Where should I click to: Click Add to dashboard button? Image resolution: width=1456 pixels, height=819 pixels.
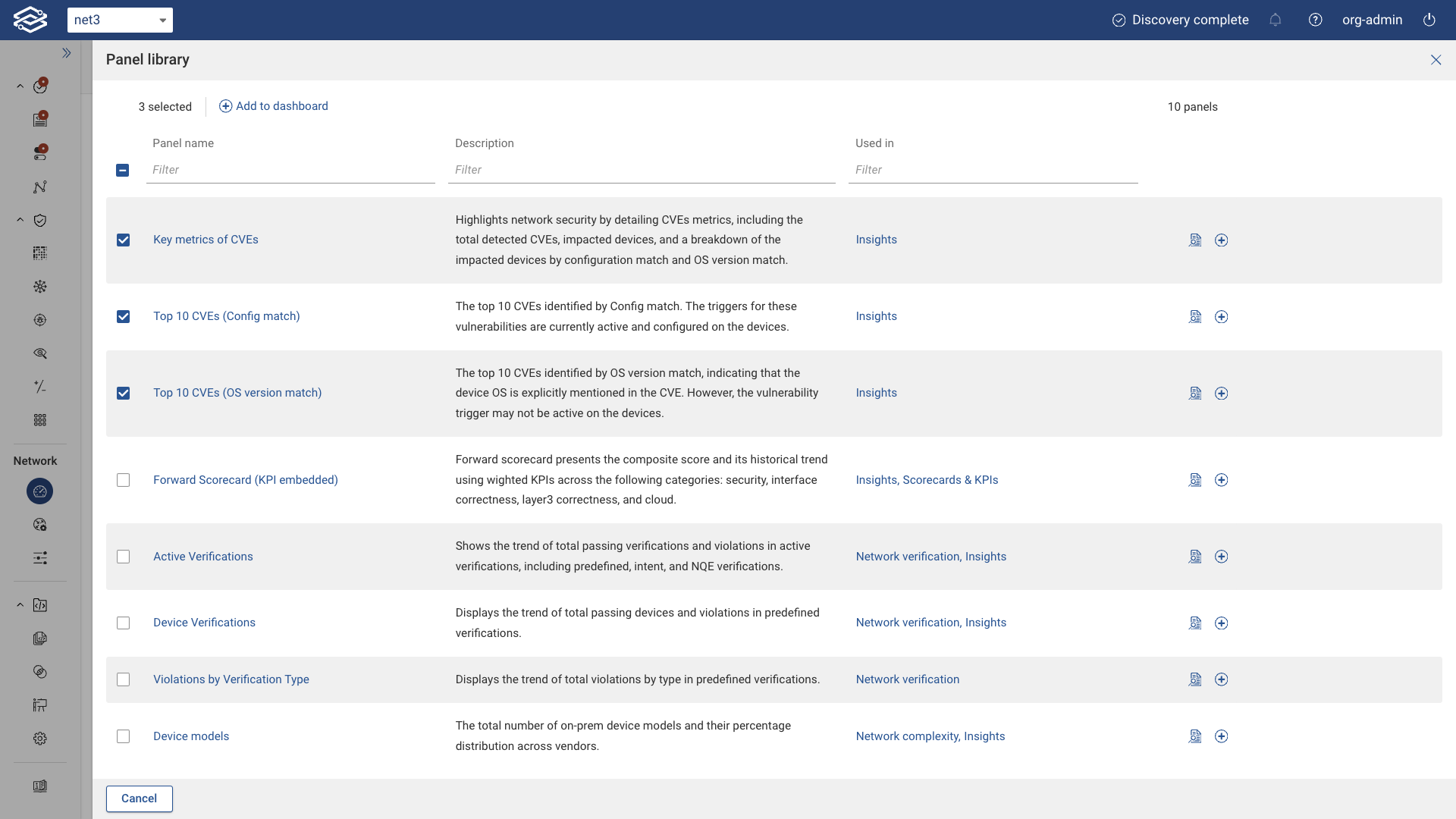click(274, 106)
